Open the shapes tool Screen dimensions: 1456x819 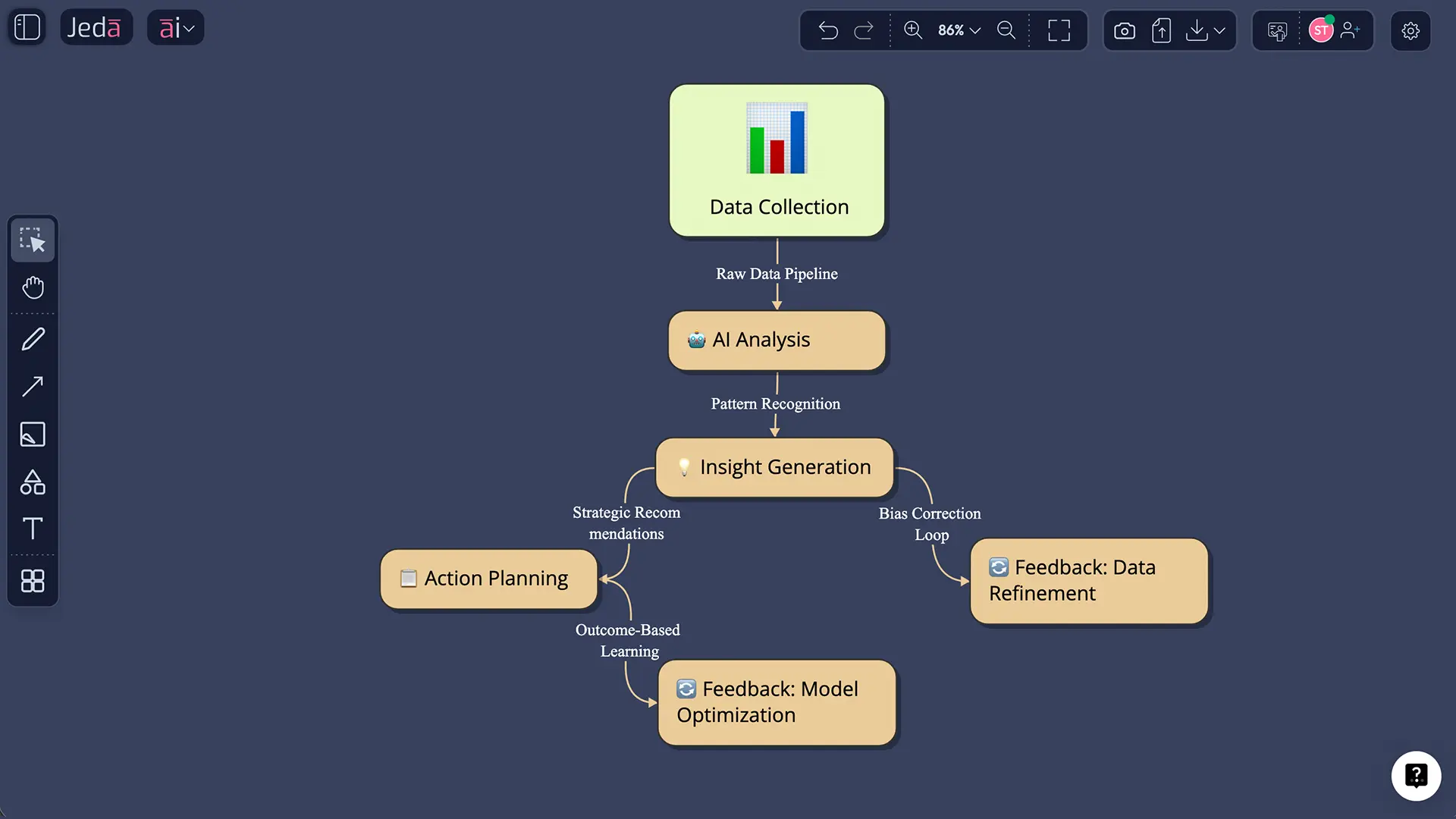point(33,482)
